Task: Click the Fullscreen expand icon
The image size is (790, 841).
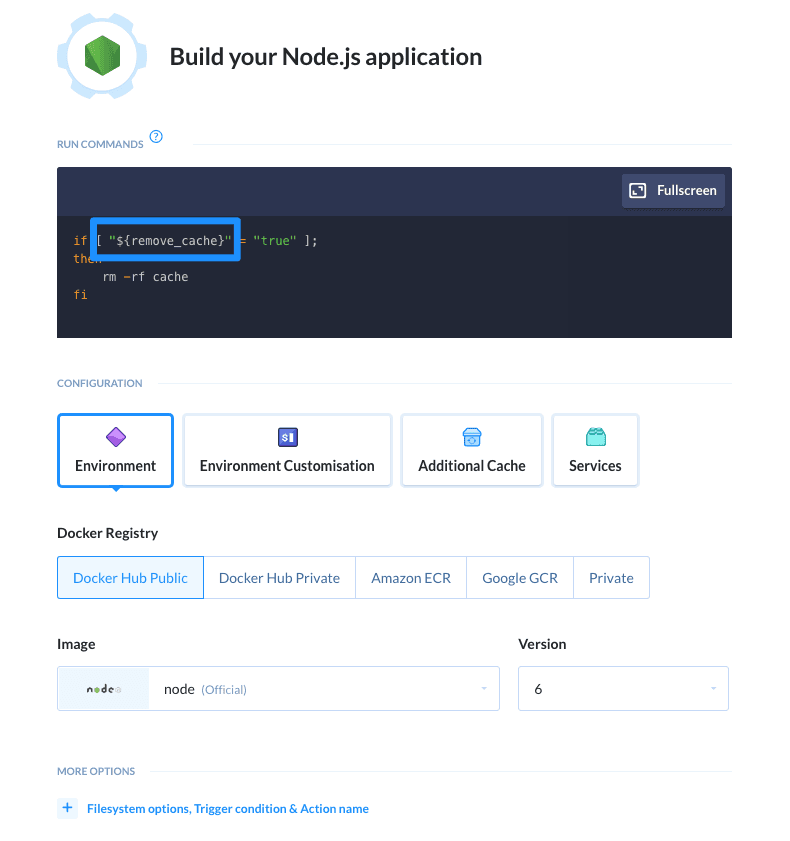Action: [x=637, y=190]
